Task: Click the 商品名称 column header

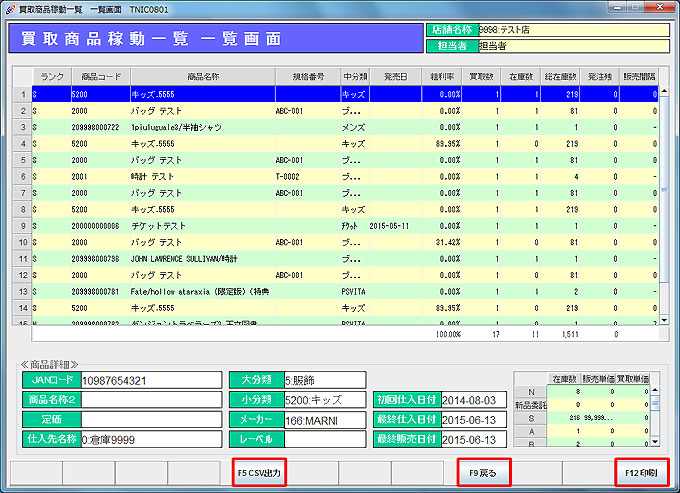Action: pos(202,76)
